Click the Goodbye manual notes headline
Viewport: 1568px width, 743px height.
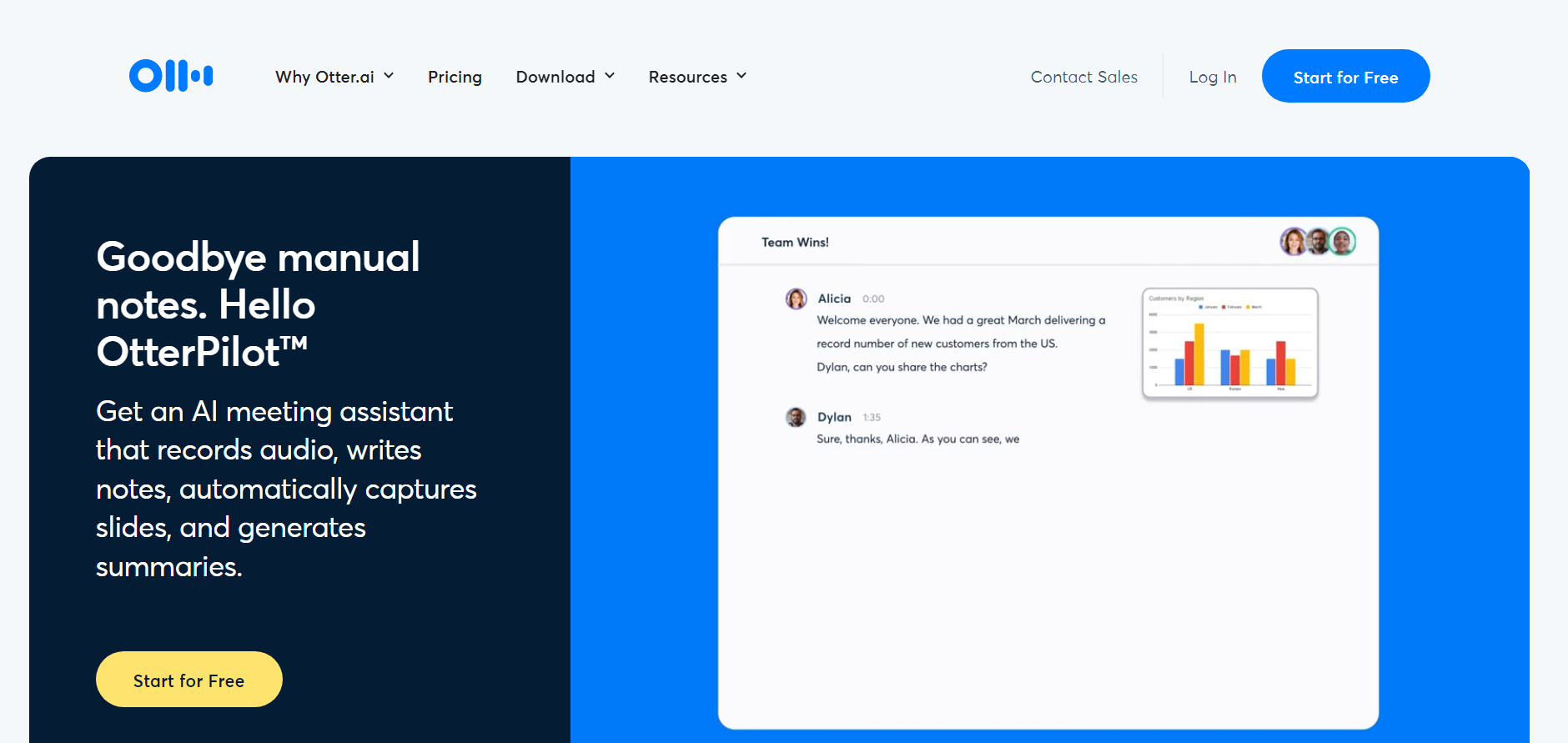click(x=259, y=304)
